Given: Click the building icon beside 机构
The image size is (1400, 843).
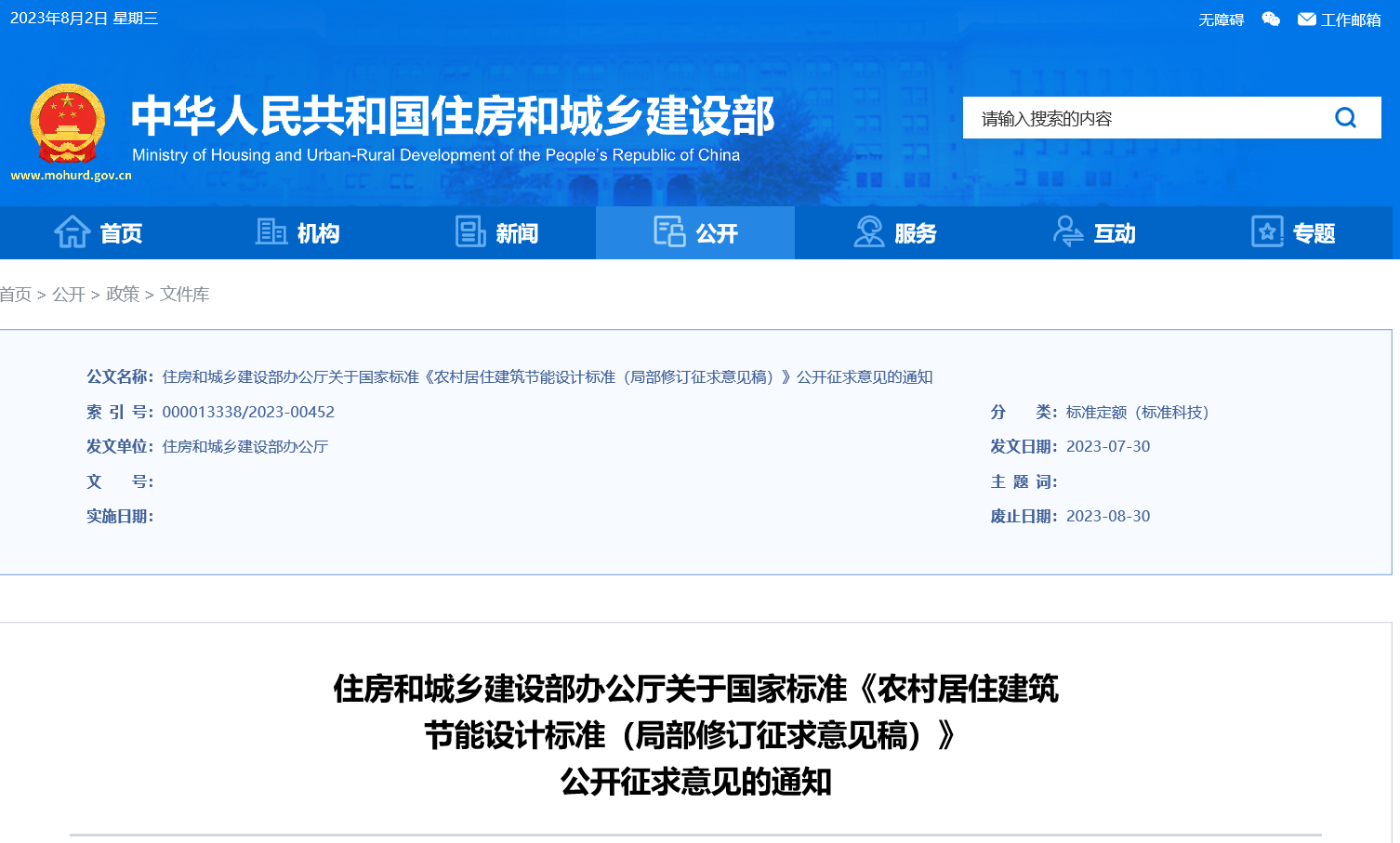Looking at the screenshot, I should click(271, 232).
